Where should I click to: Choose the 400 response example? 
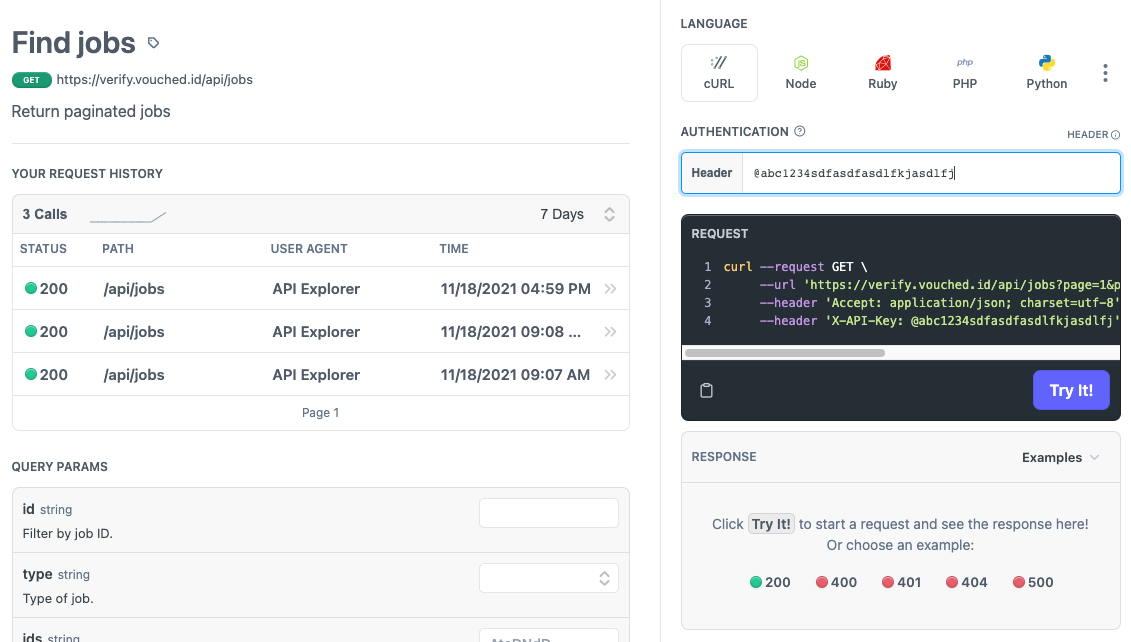[836, 582]
